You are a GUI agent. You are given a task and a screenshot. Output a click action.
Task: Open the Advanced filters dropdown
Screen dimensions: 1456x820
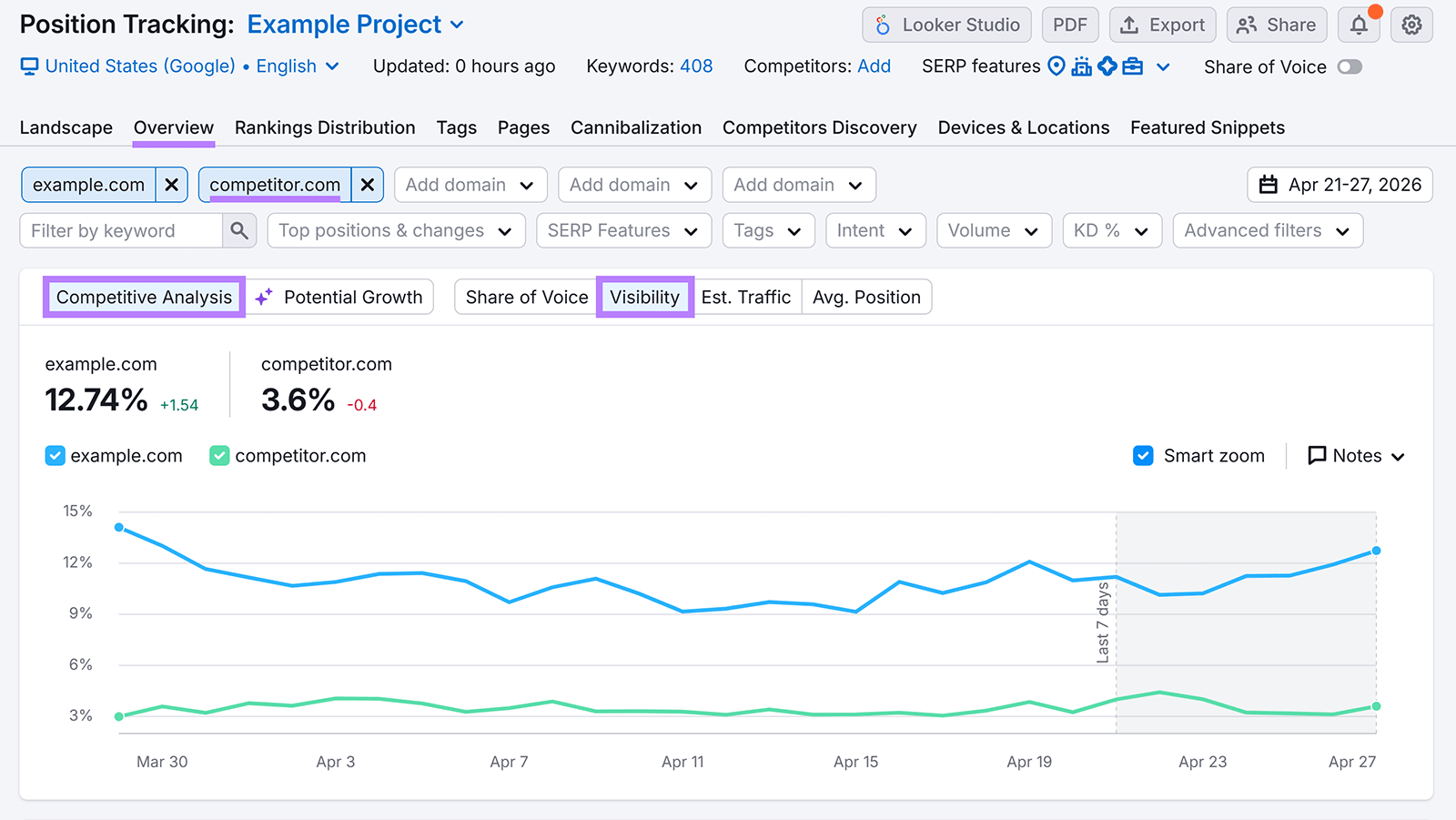click(x=1268, y=231)
